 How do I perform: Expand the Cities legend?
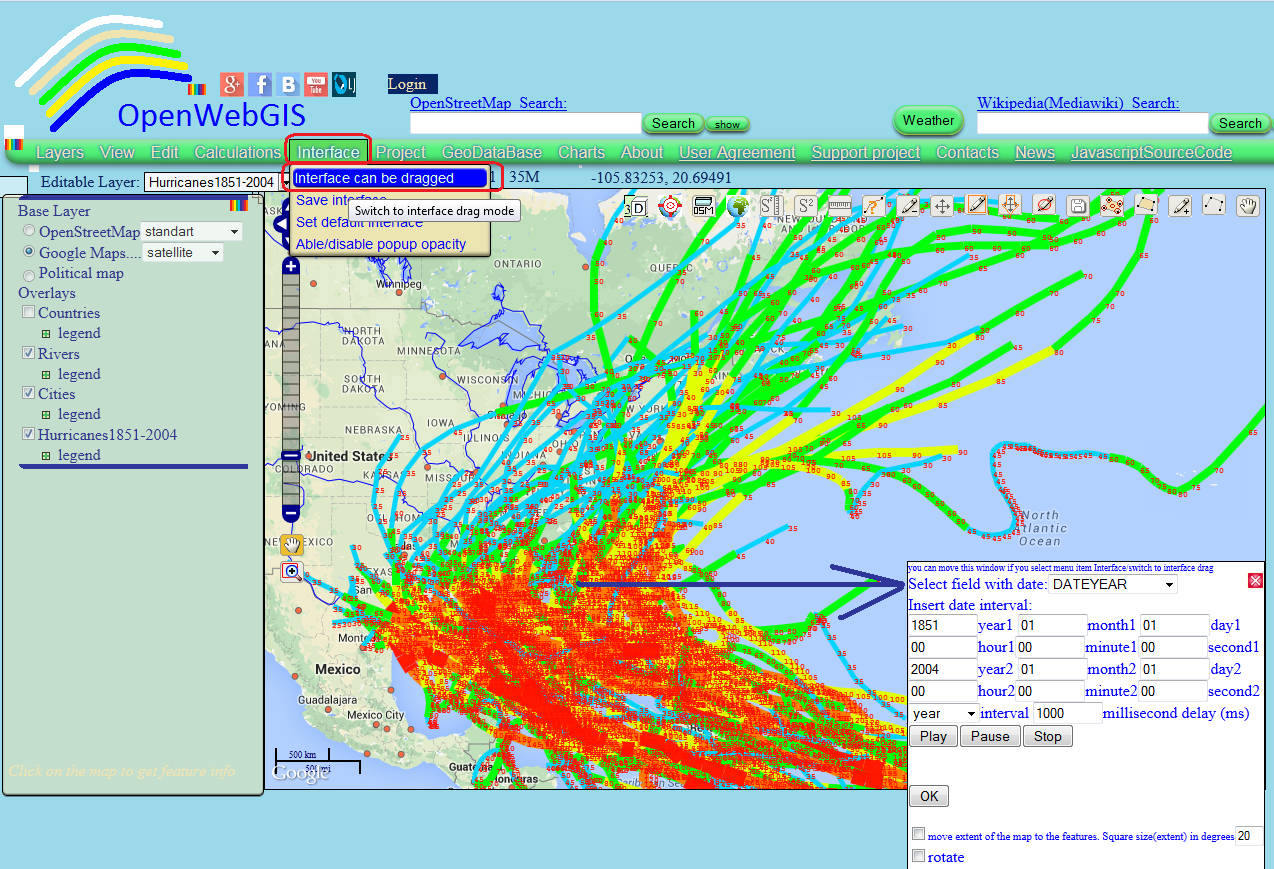pos(46,414)
